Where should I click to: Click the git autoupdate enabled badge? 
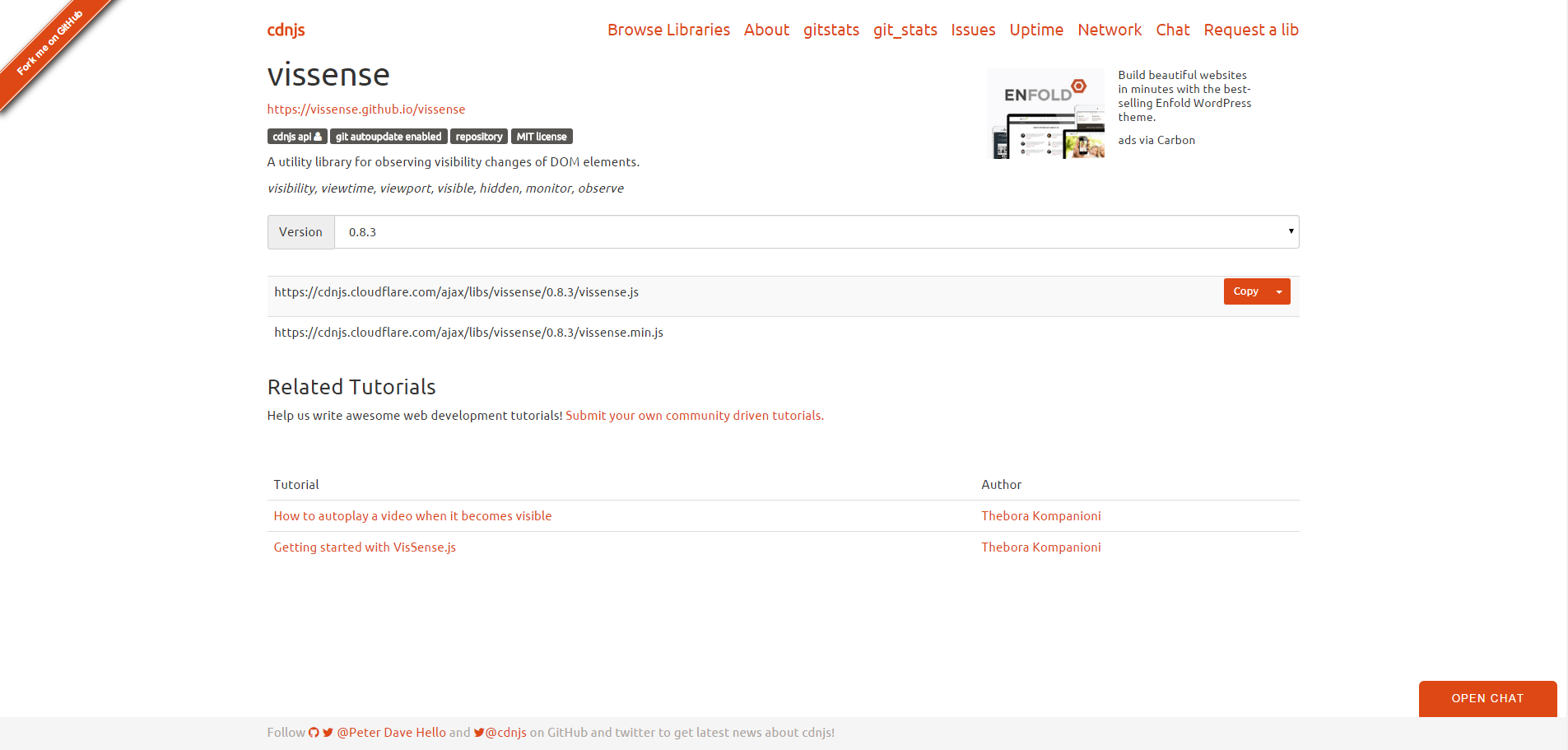[389, 137]
